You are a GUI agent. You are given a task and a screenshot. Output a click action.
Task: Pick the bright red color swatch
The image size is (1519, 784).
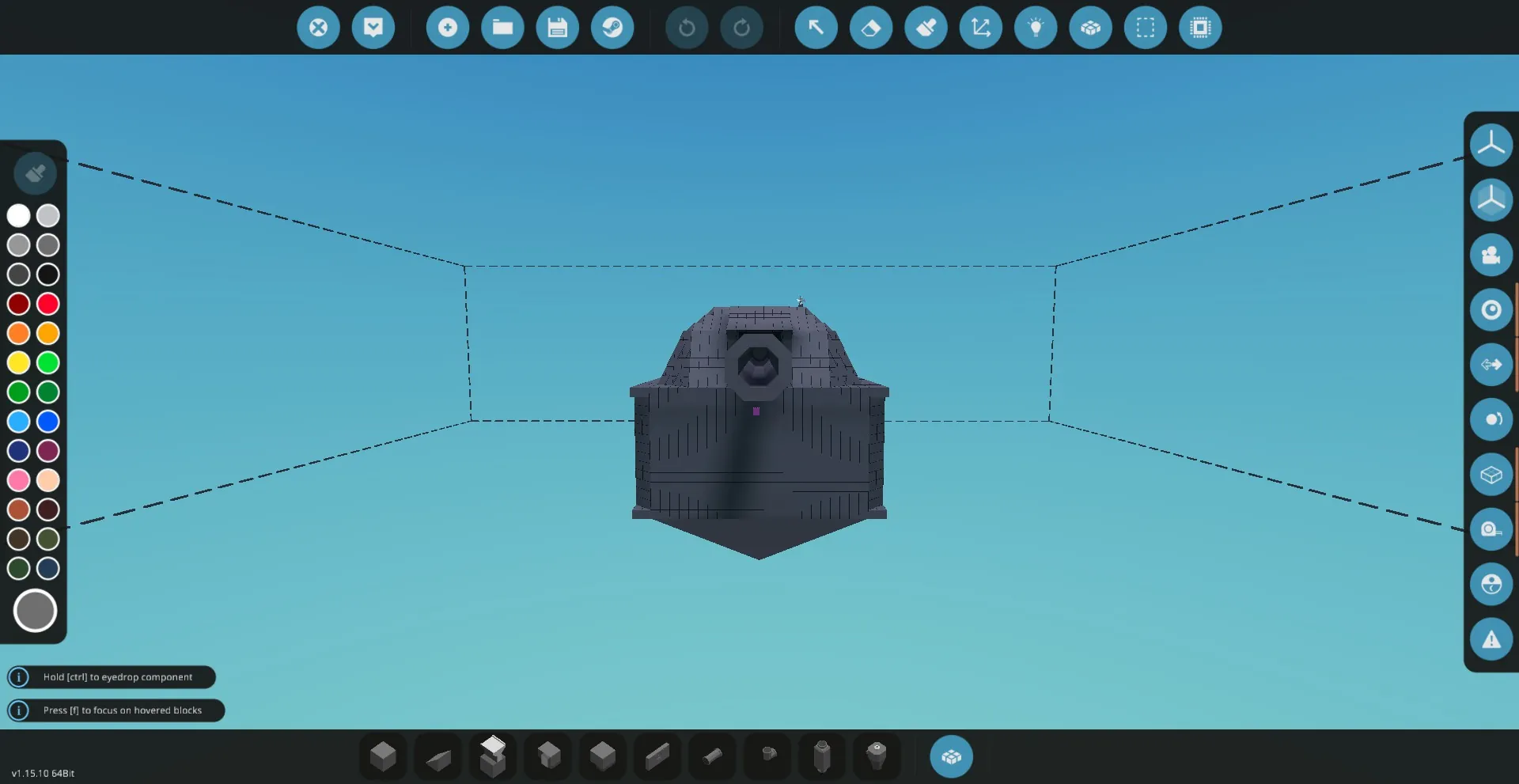tap(48, 304)
